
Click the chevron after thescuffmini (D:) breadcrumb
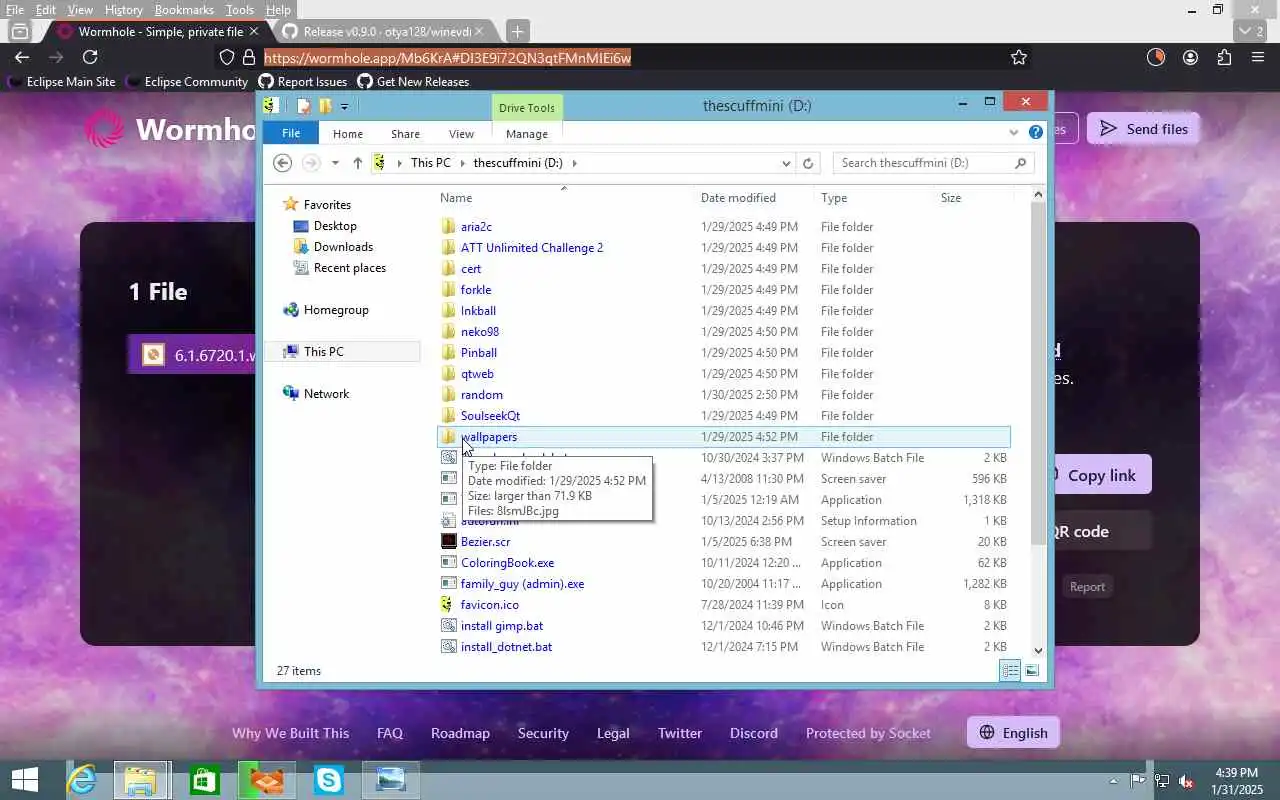[575, 163]
